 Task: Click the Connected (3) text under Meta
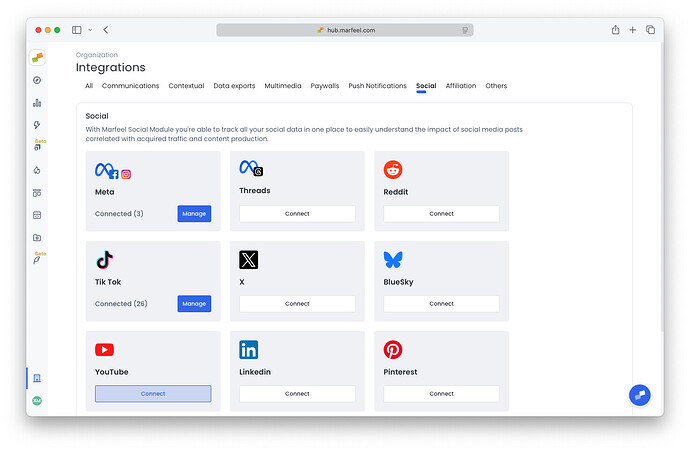coord(119,214)
